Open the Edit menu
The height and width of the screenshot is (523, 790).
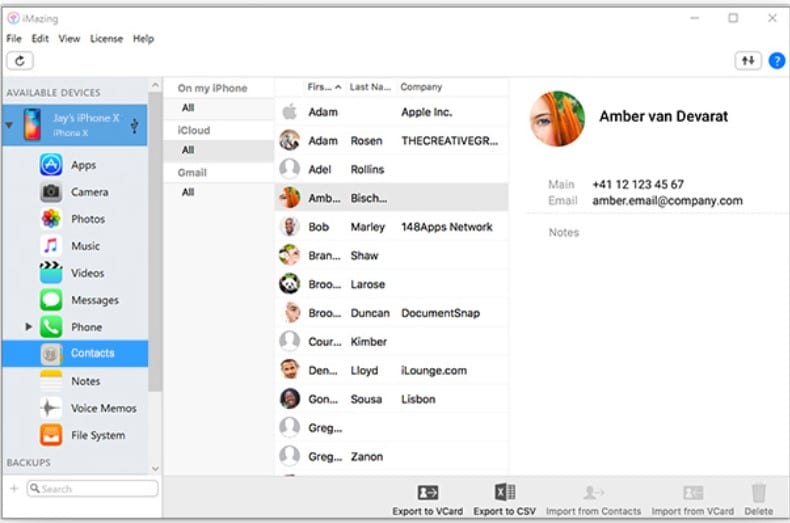pyautogui.click(x=40, y=39)
